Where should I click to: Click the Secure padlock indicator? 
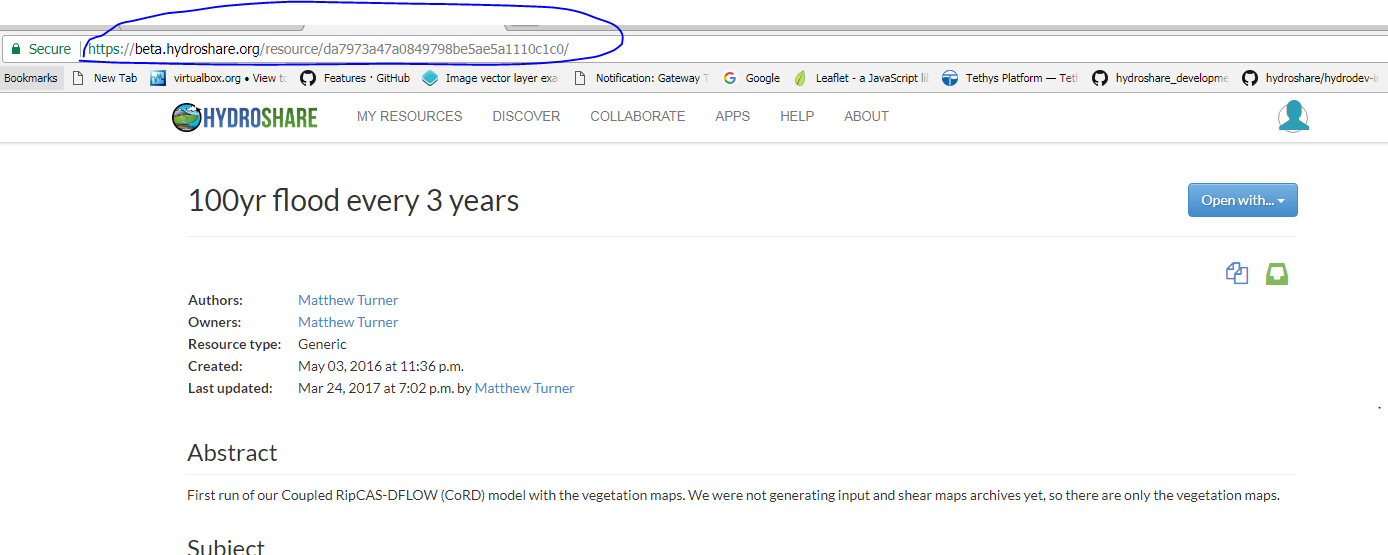pyautogui.click(x=41, y=49)
